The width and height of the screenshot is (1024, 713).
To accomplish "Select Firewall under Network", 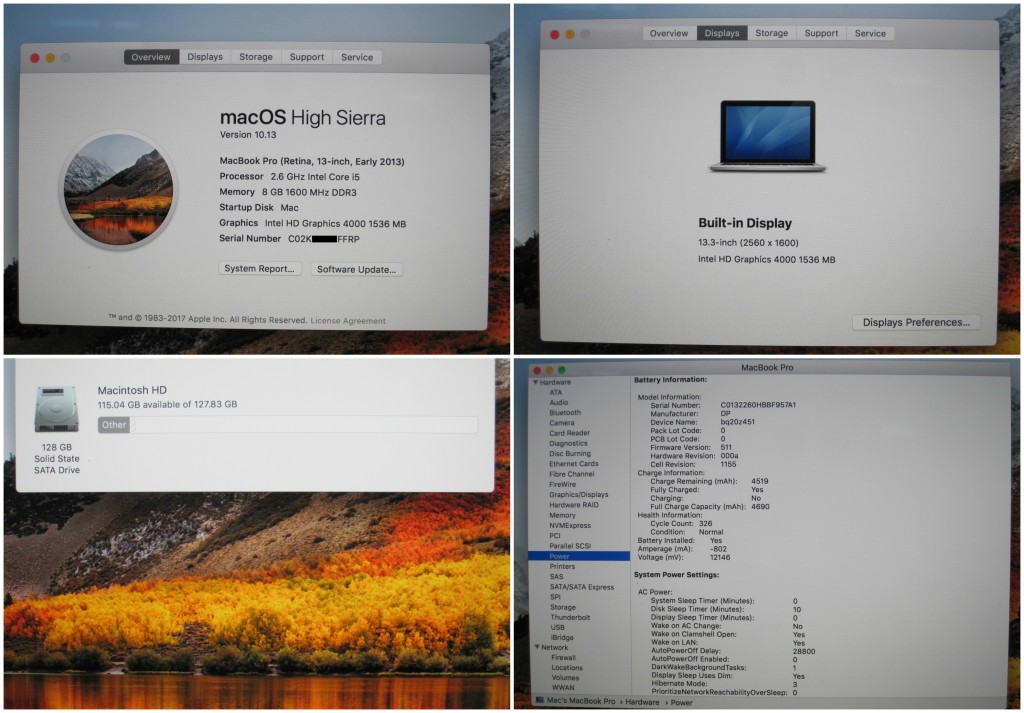I will click(563, 658).
